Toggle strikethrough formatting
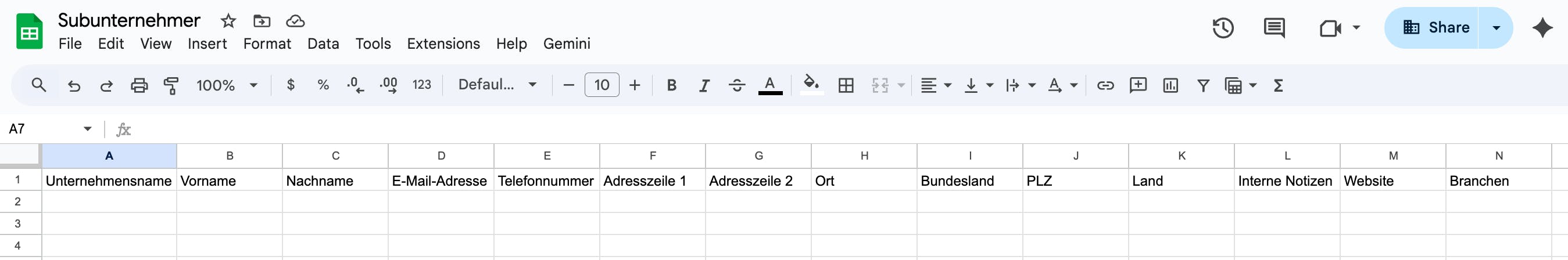Viewport: 1568px width, 260px height. point(736,85)
